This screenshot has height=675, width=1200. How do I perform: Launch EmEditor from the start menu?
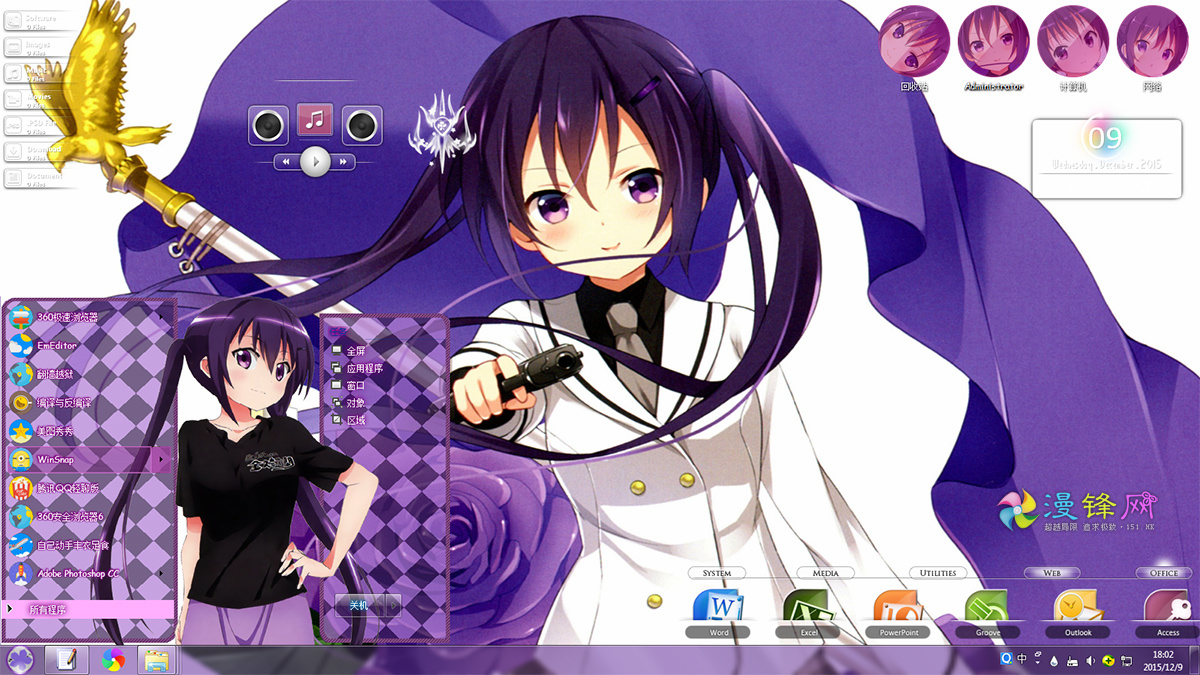[90, 345]
